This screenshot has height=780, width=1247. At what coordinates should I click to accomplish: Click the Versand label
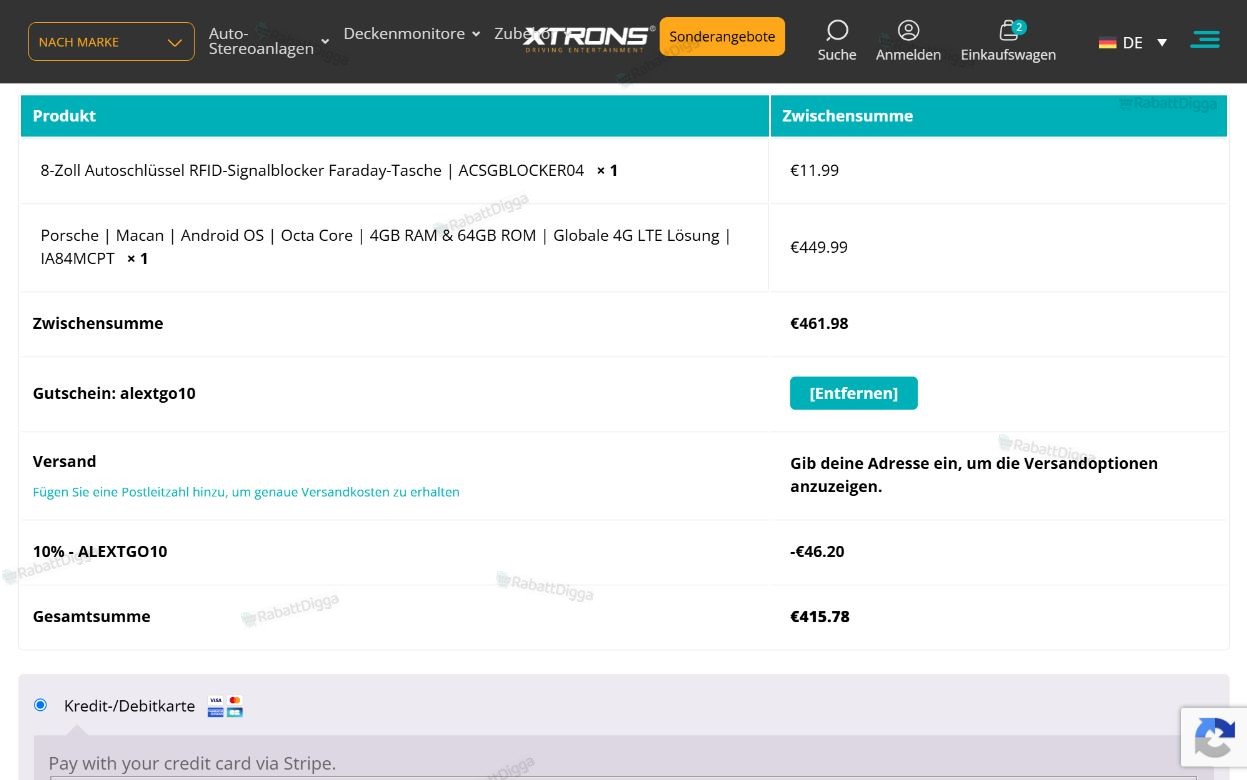point(64,461)
